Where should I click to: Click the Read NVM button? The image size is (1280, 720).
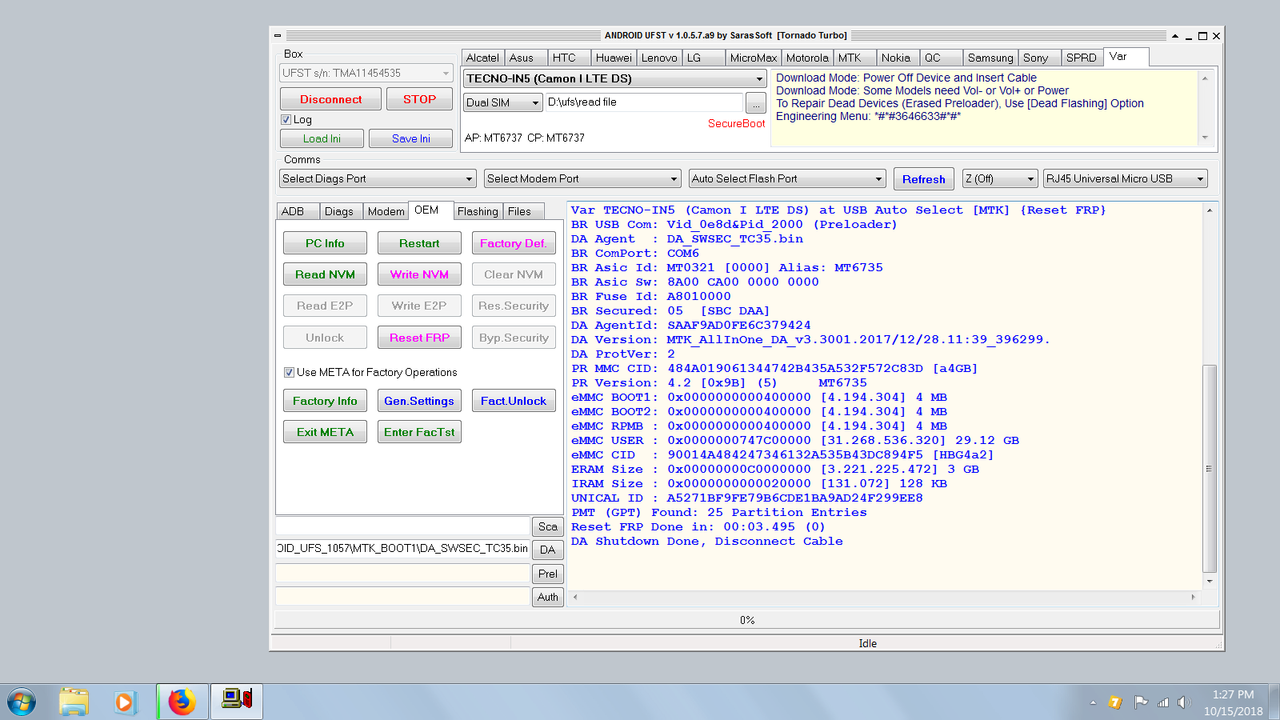[325, 274]
